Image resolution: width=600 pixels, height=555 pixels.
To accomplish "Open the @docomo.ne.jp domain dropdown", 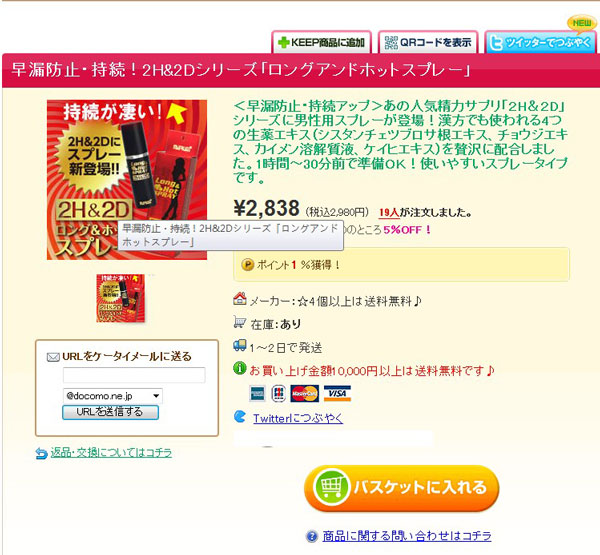I will 113,396.
